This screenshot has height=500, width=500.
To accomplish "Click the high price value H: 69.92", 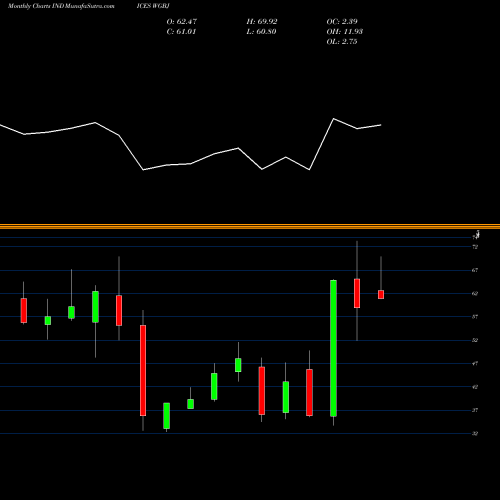I will (262, 22).
